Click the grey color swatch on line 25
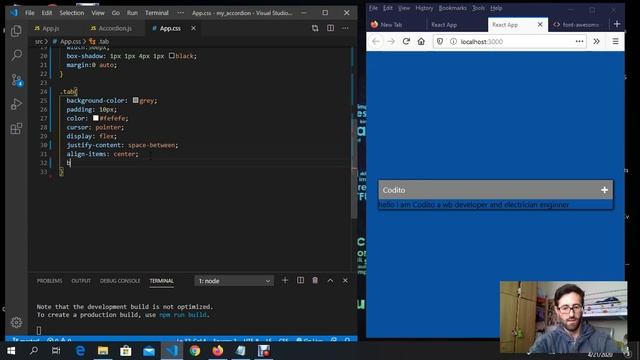The width and height of the screenshot is (640, 360). [x=136, y=100]
